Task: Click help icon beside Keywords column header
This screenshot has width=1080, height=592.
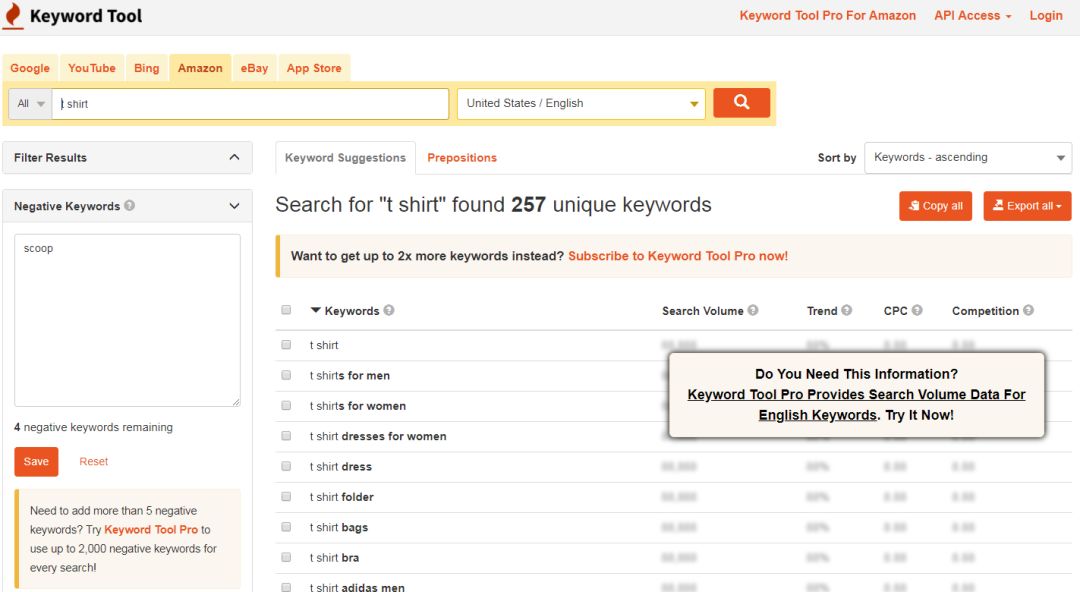Action: (x=389, y=311)
